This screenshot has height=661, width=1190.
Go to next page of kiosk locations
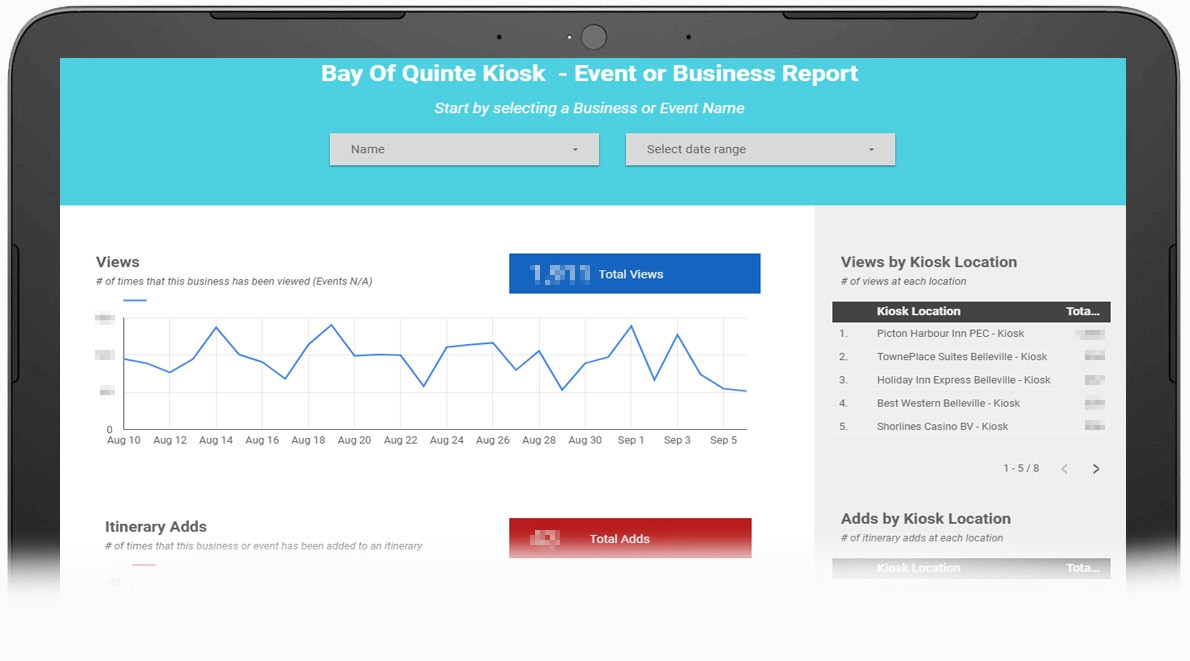click(1095, 469)
